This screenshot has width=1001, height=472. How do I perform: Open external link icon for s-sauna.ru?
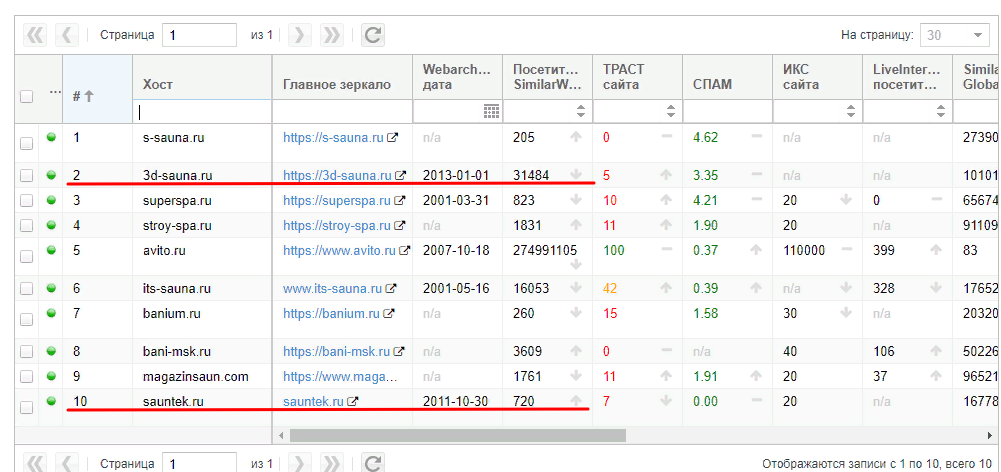tap(394, 137)
